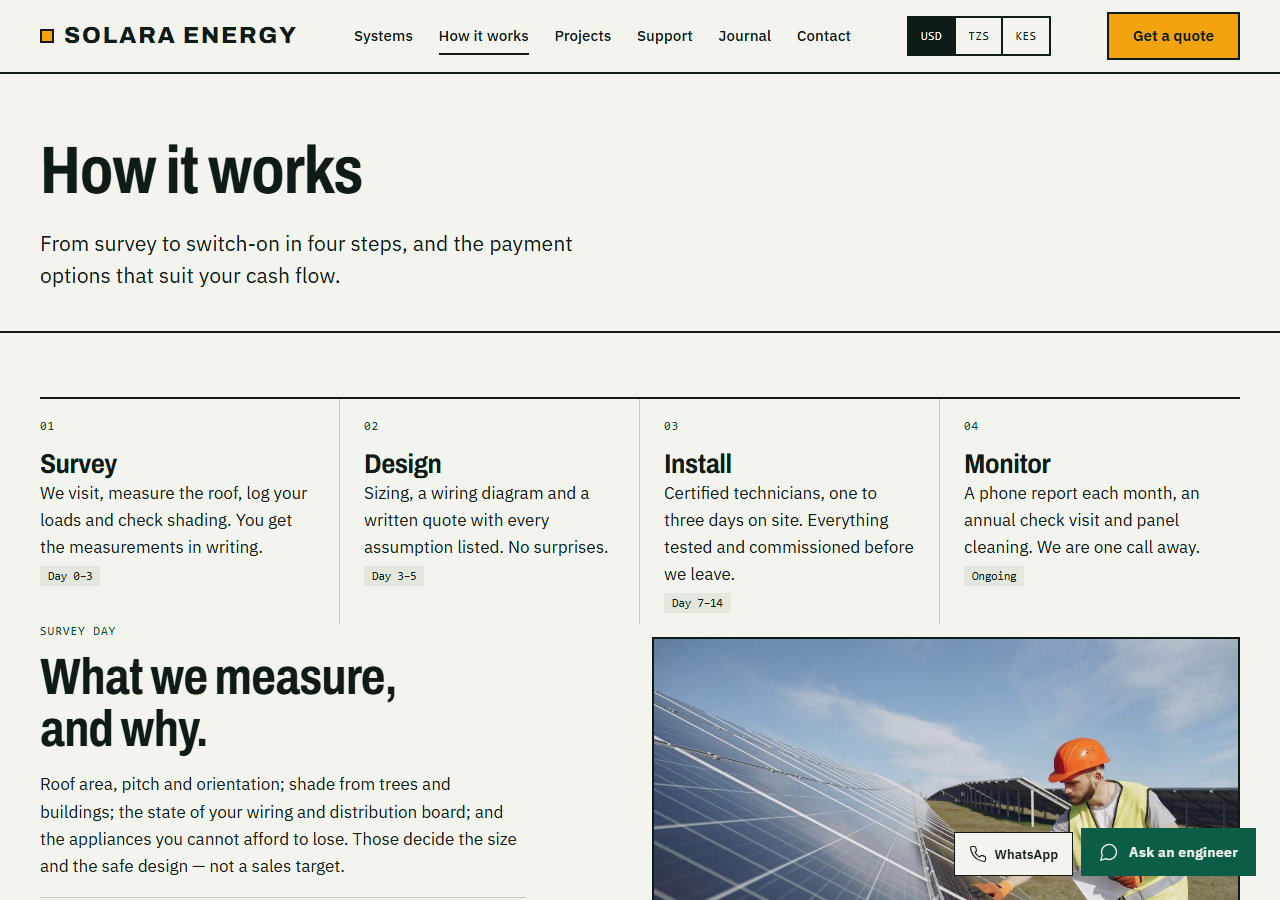Viewport: 1280px width, 900px height.
Task: Click the Survey step heading
Action: [78, 464]
